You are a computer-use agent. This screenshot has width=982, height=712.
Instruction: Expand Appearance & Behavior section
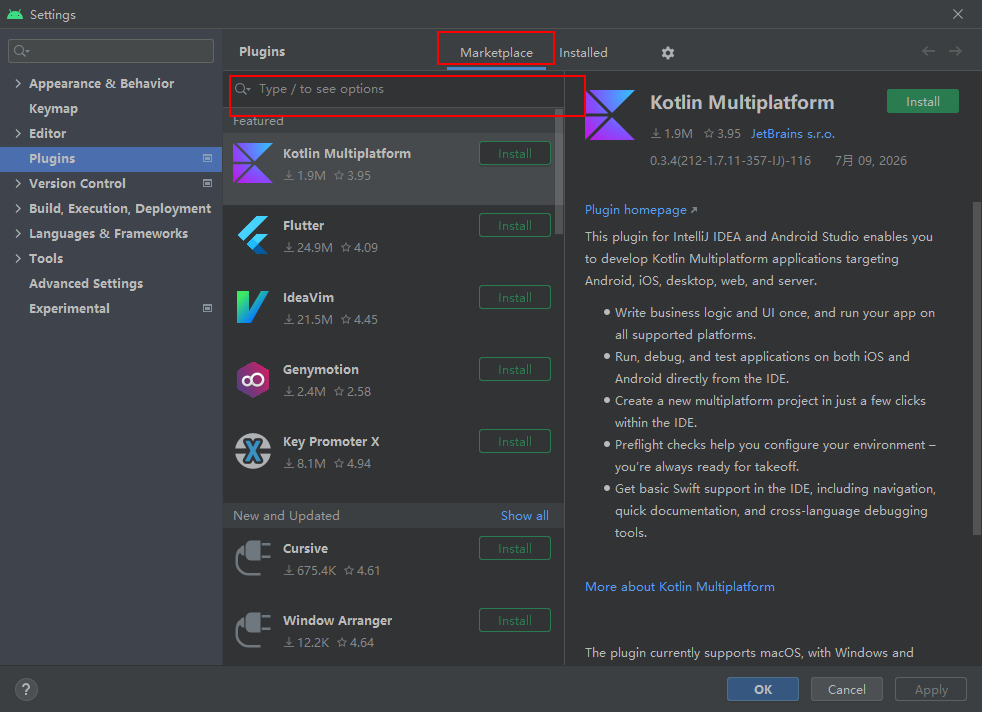18,83
